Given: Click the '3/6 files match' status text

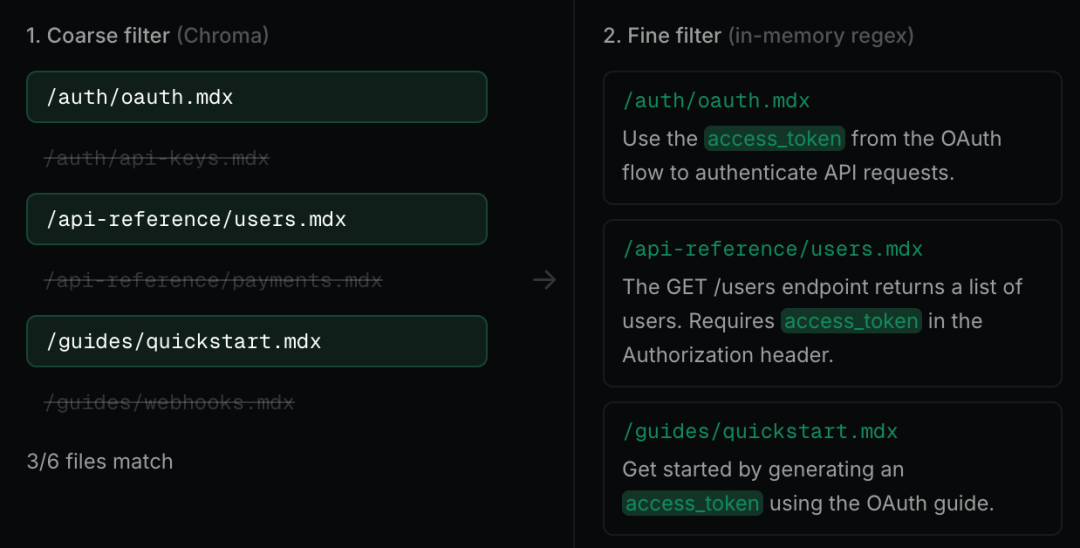Looking at the screenshot, I should coord(100,461).
